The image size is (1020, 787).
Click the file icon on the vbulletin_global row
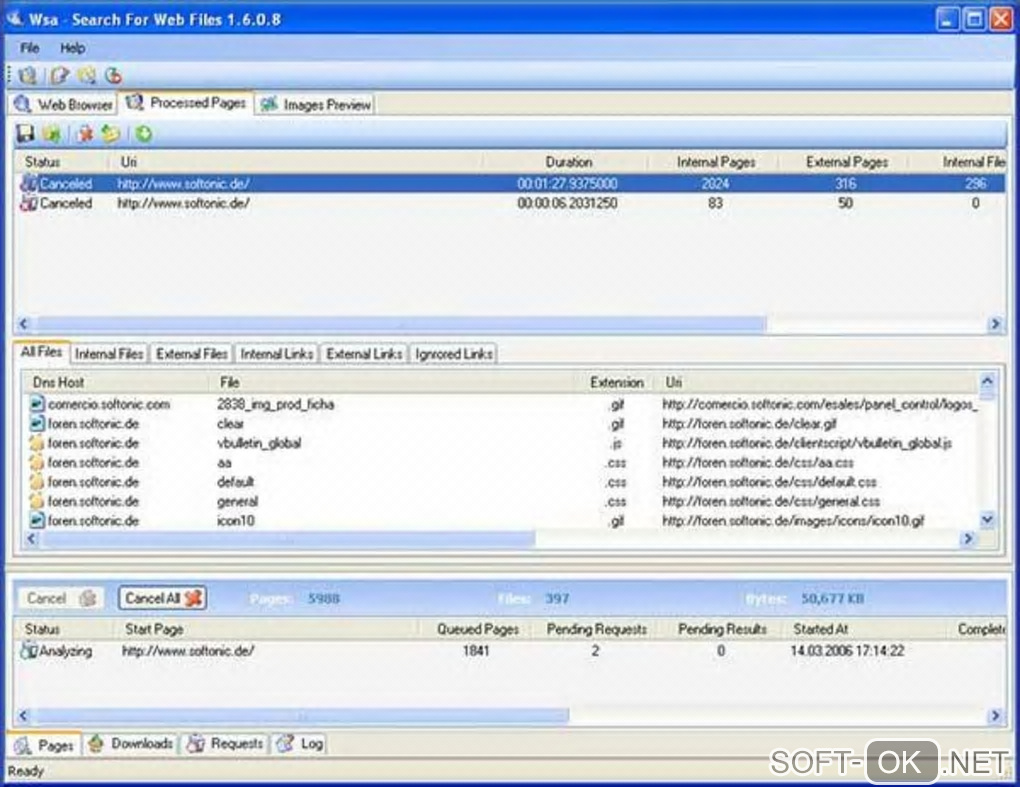pos(37,443)
